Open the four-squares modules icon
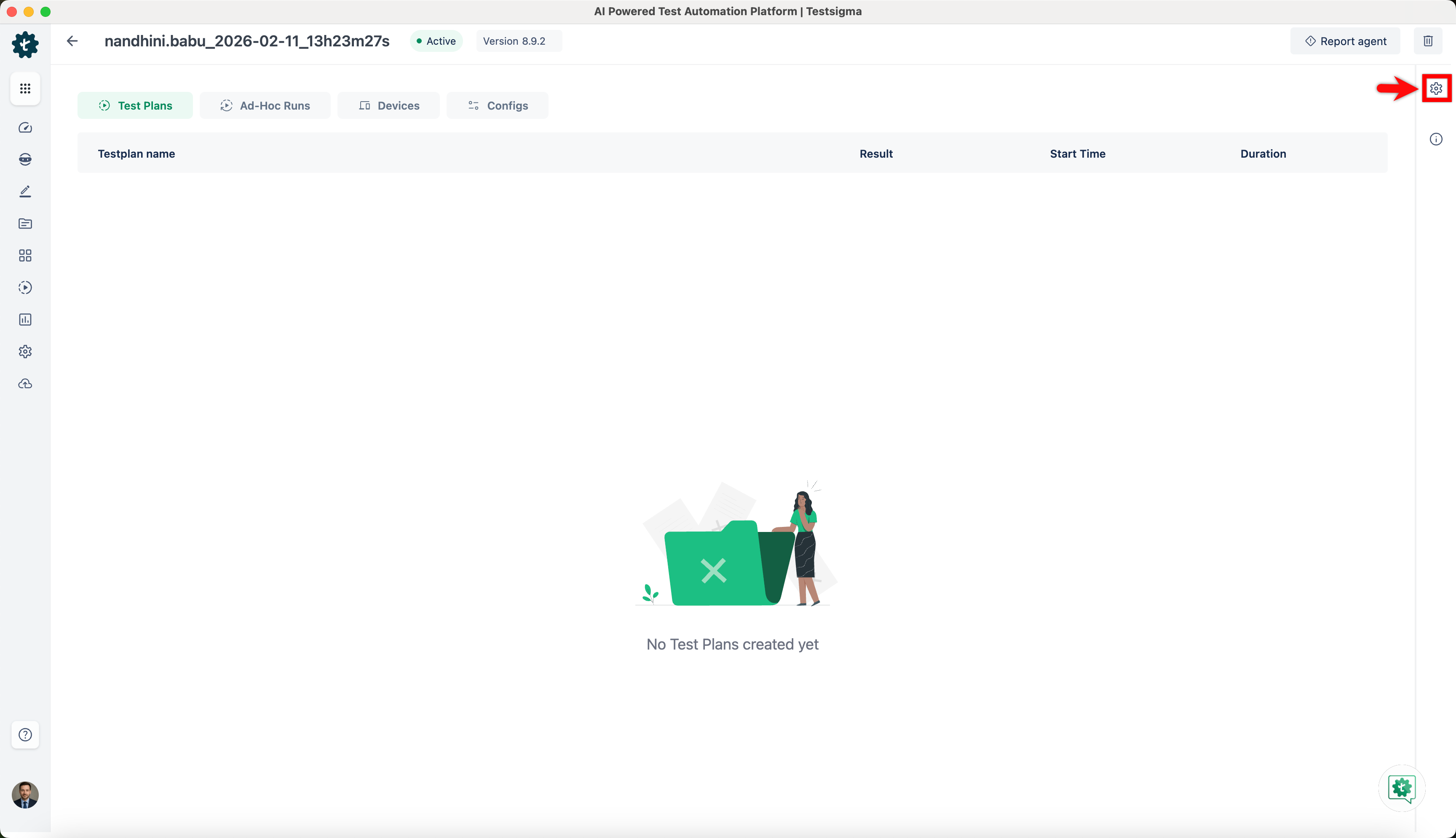The image size is (1456, 838). pyautogui.click(x=25, y=255)
